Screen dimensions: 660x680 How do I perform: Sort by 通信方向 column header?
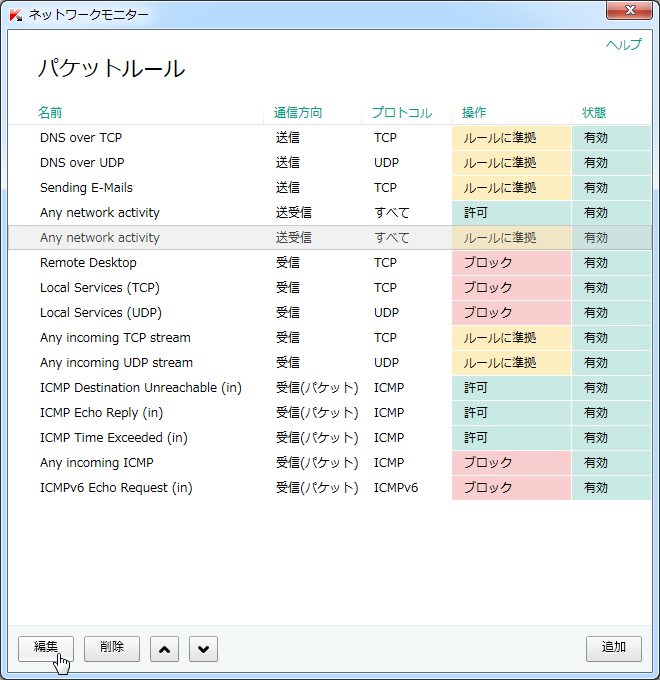coord(298,113)
